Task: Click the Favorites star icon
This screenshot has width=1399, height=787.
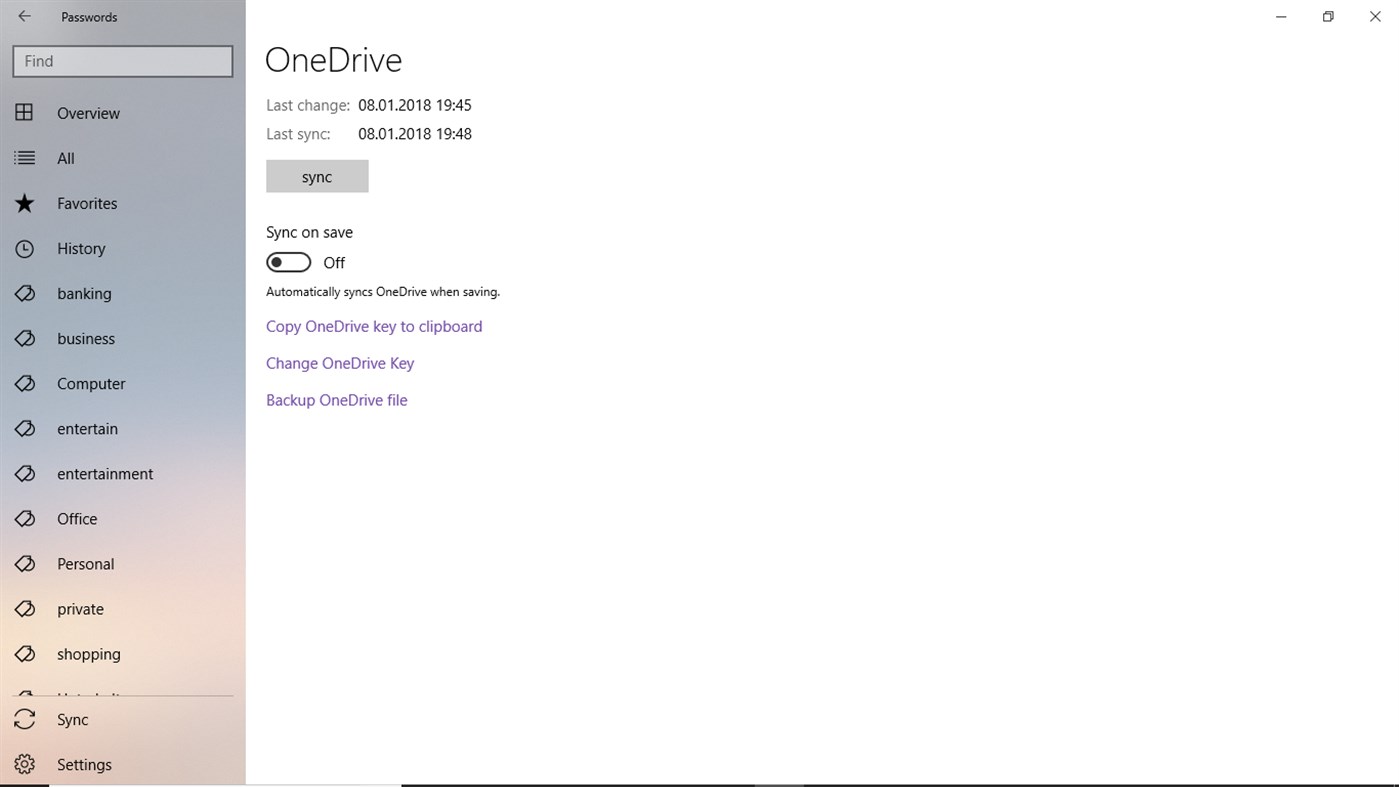Action: pos(24,203)
